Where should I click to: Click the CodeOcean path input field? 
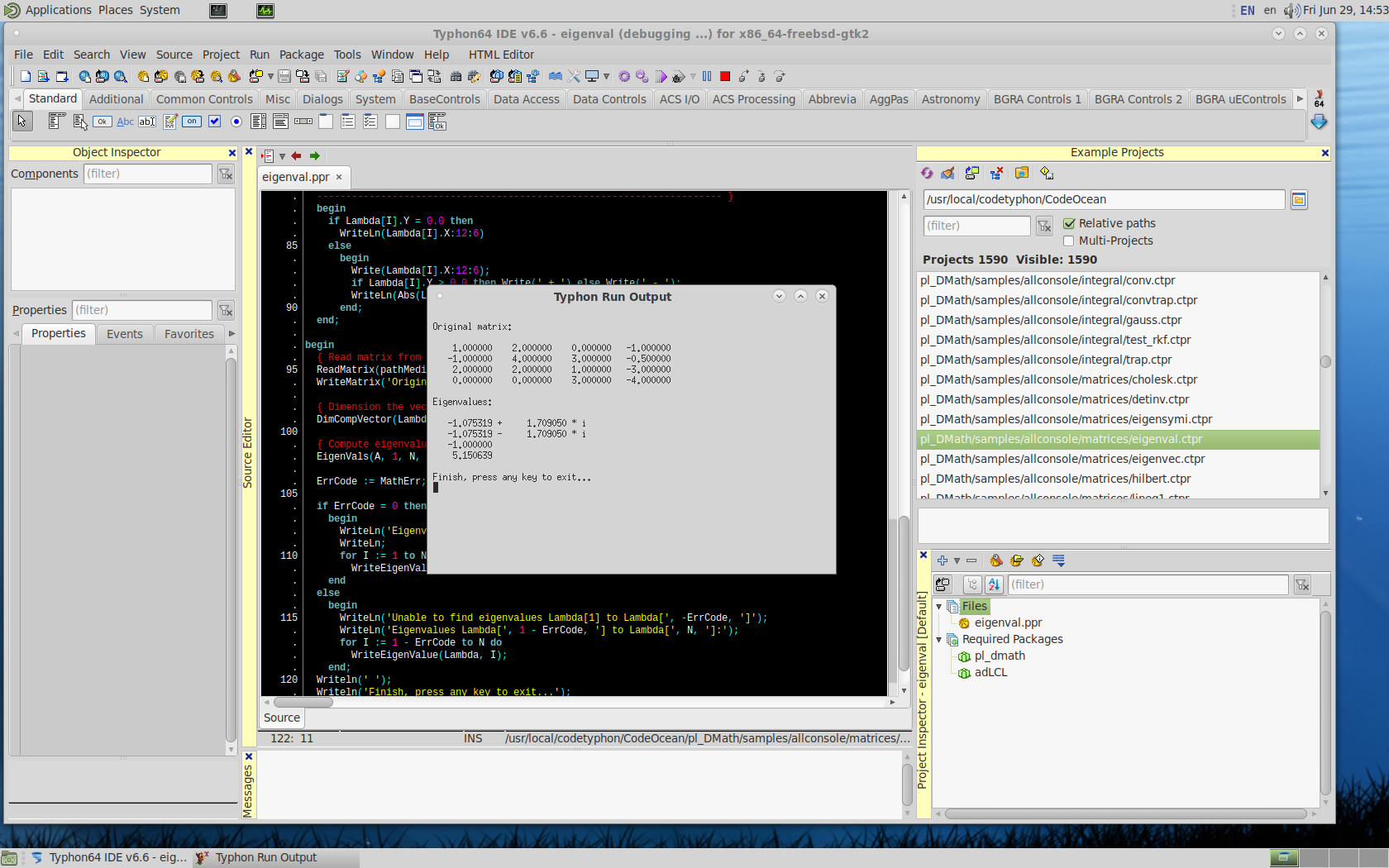1104,199
